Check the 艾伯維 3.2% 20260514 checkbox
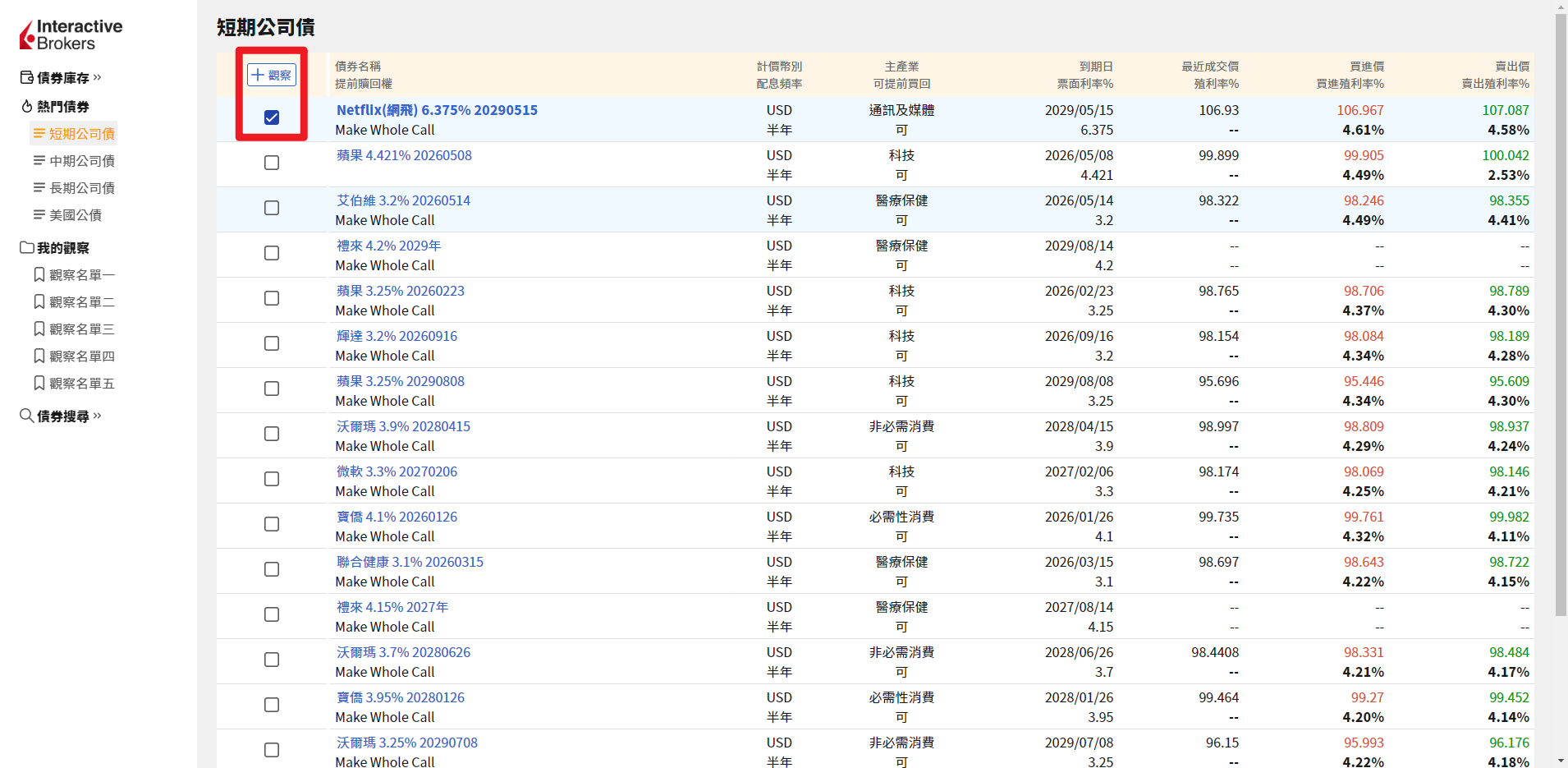 click(272, 208)
